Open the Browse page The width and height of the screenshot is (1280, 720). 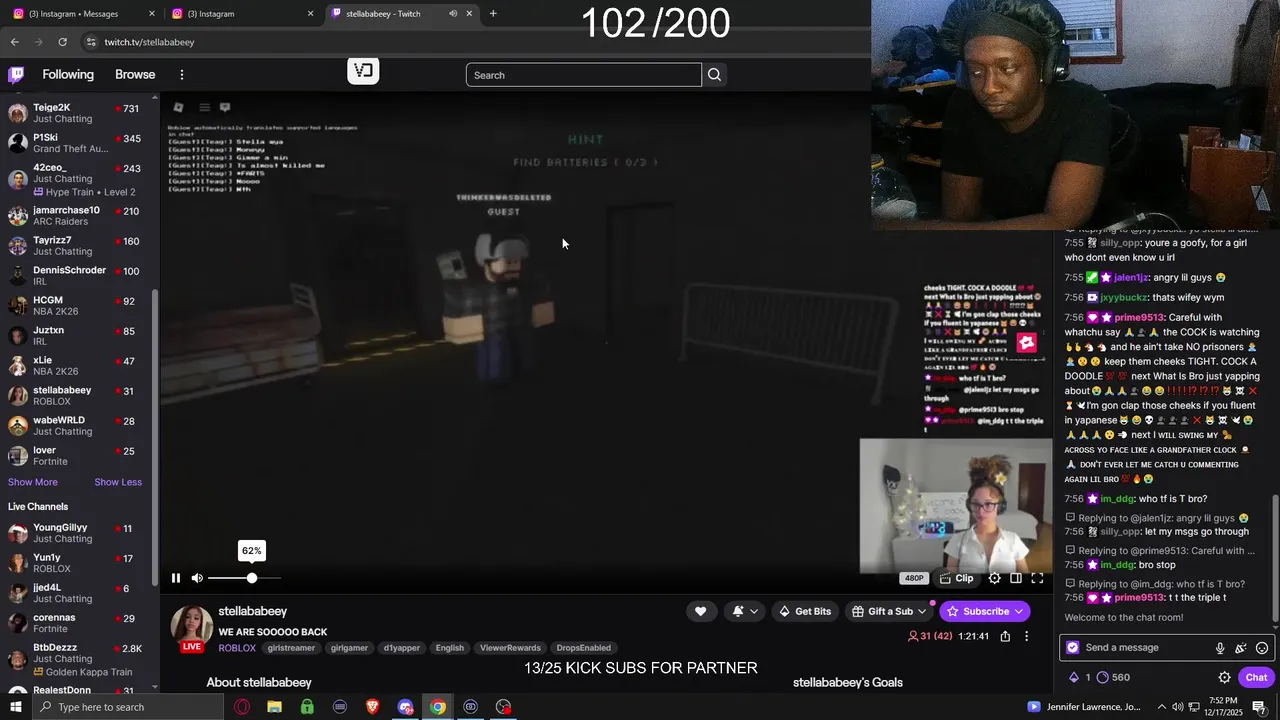[135, 74]
